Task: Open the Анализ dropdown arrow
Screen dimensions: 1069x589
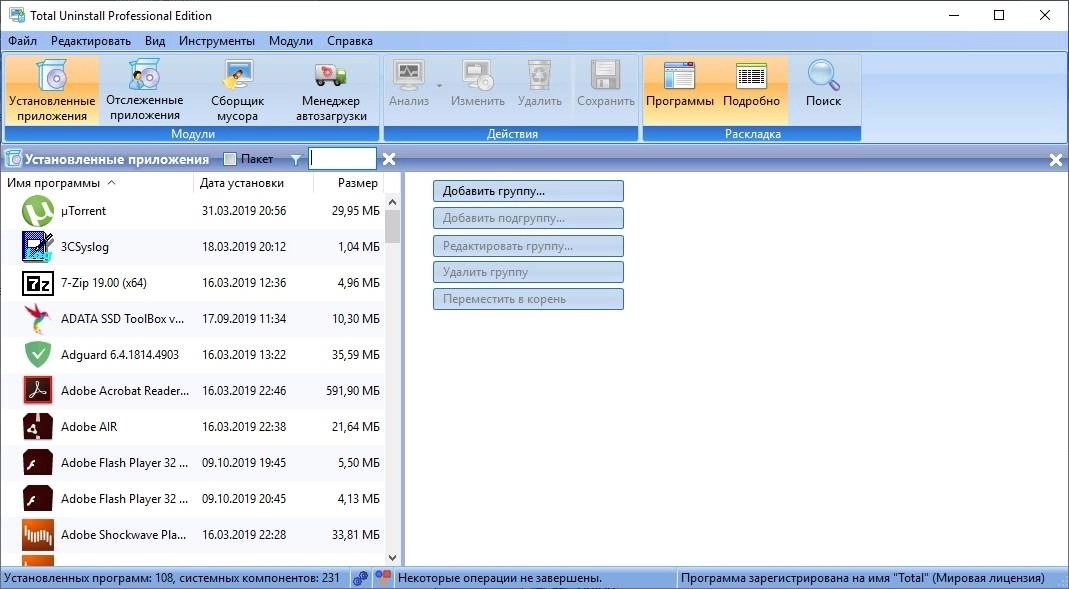Action: coord(439,85)
